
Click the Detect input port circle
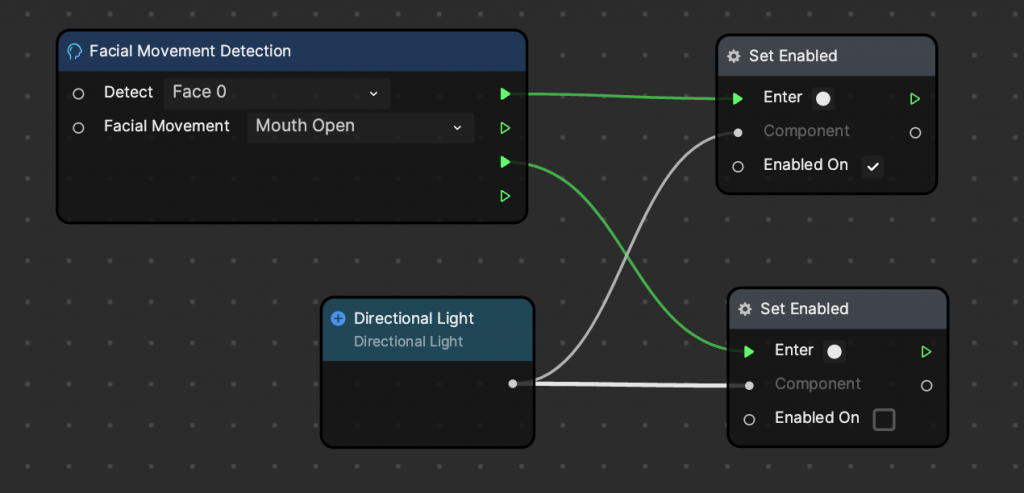[x=78, y=94]
